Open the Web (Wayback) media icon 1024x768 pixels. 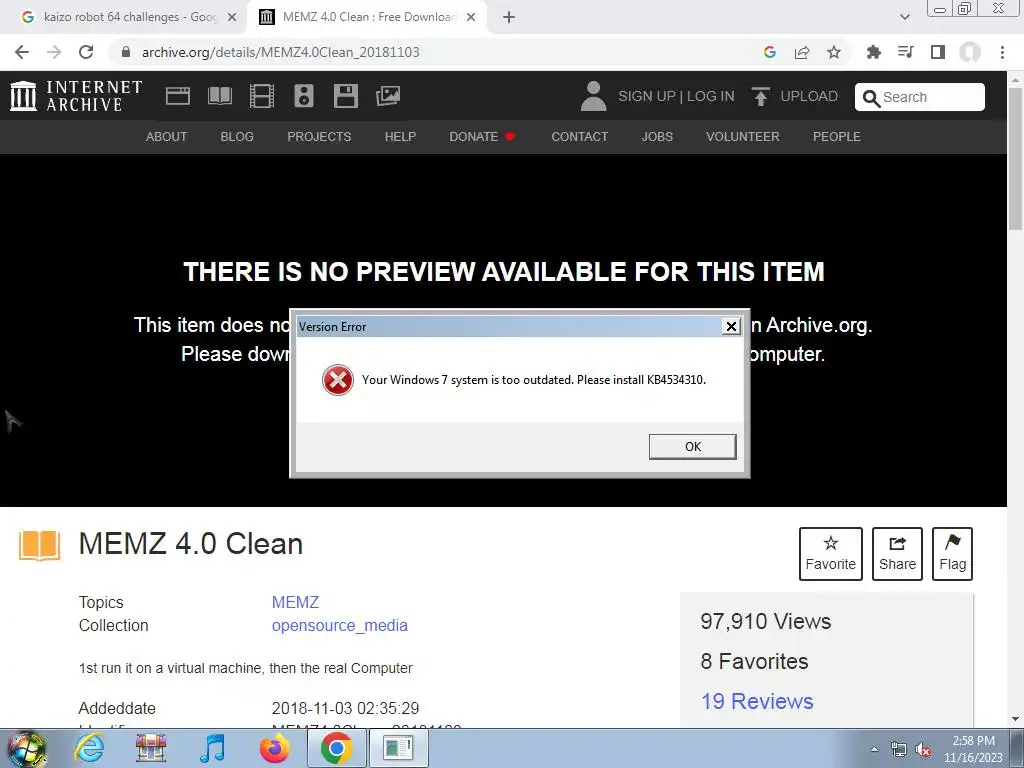click(x=178, y=96)
